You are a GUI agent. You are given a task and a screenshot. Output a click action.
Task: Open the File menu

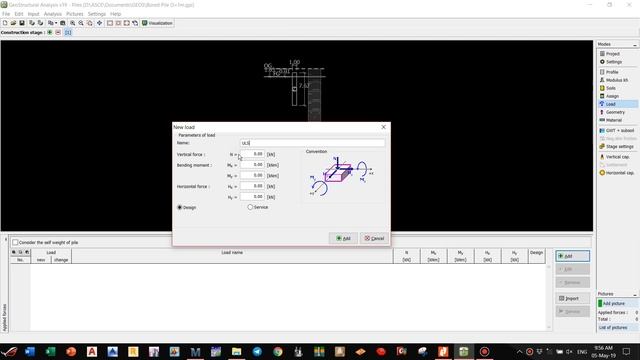point(6,14)
